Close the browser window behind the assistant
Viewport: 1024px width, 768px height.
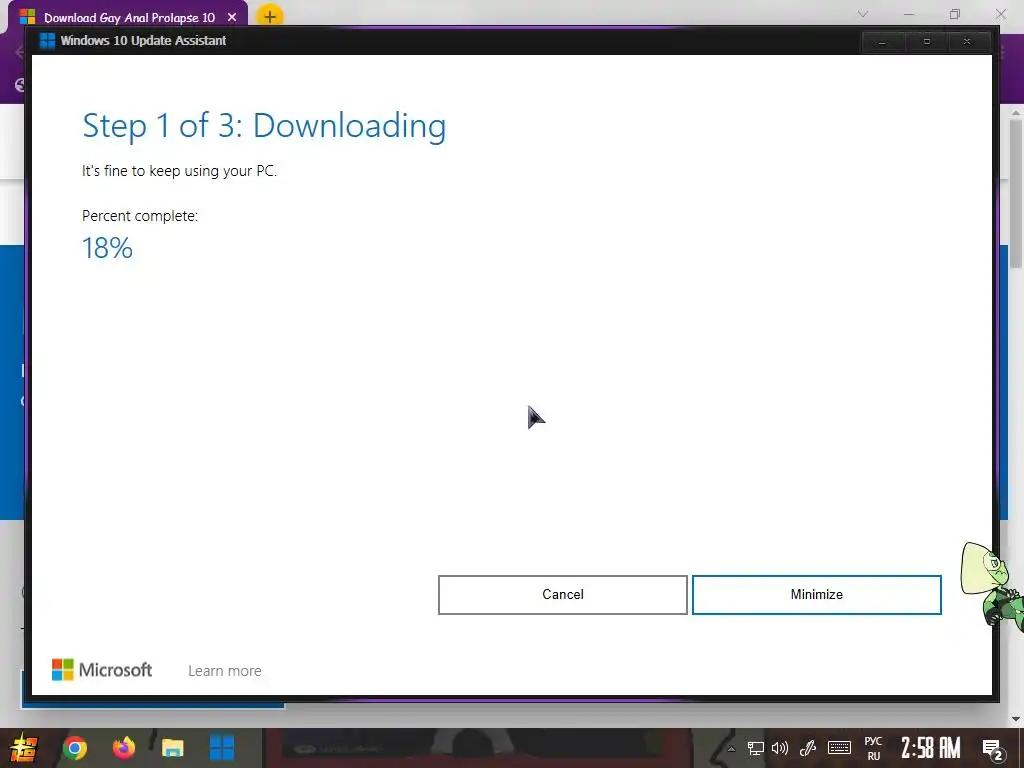(x=1000, y=14)
